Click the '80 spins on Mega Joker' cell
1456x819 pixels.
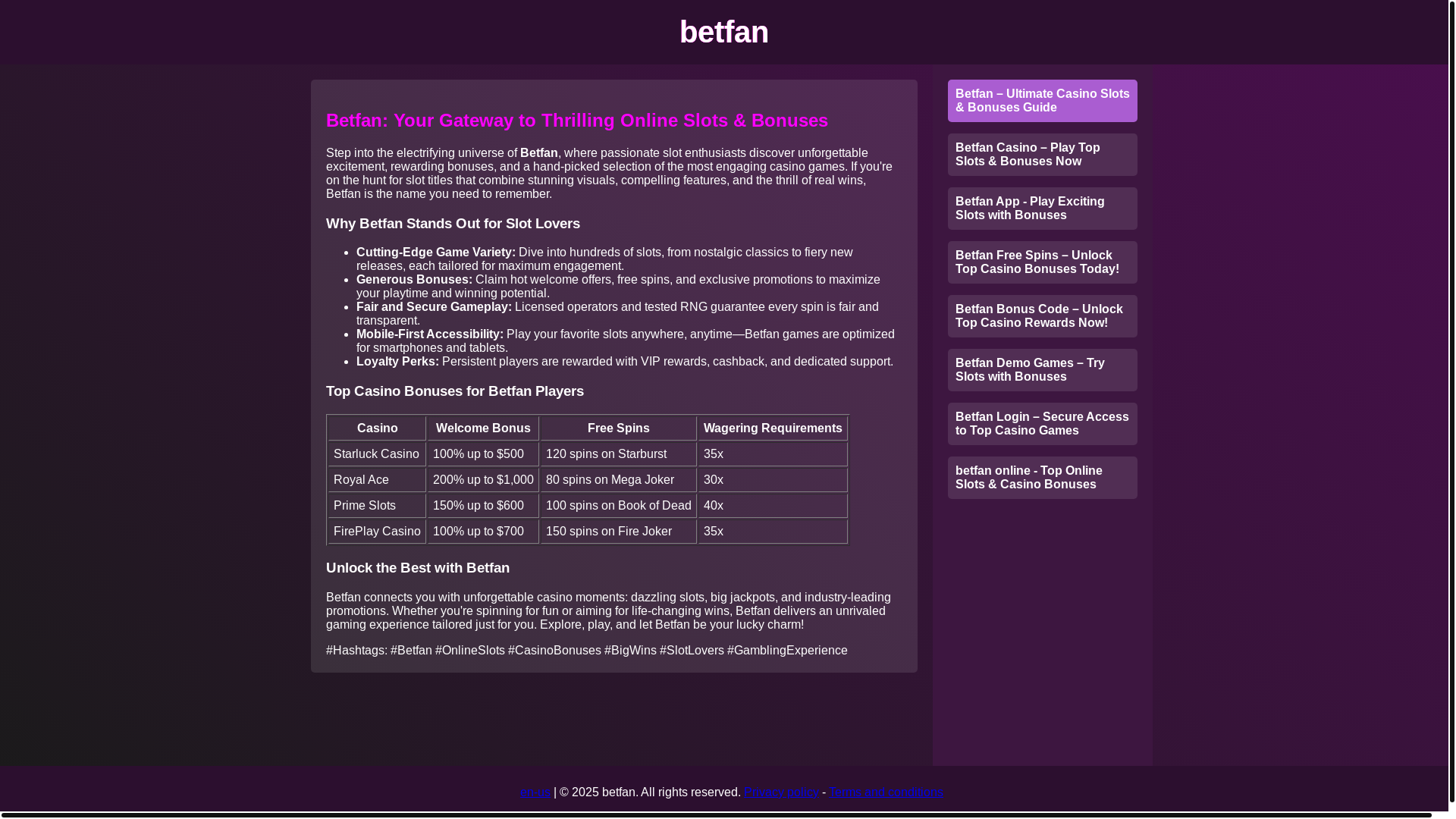point(618,480)
